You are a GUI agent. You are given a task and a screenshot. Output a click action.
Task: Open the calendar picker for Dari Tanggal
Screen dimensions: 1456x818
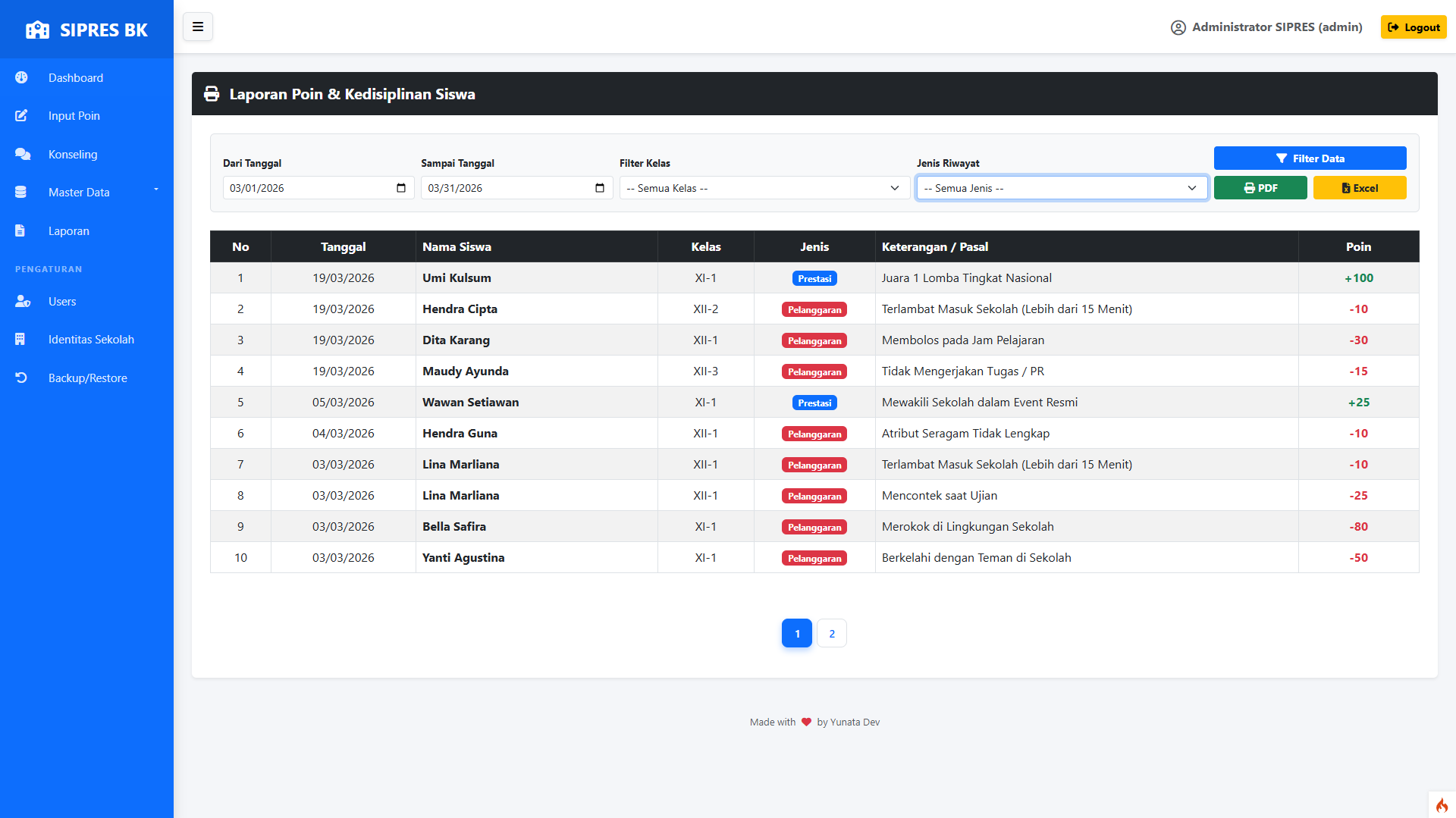tap(401, 188)
